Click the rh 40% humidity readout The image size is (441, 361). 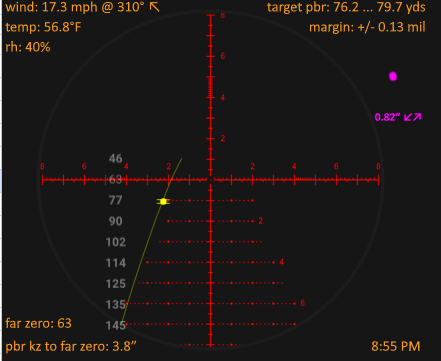coord(28,47)
